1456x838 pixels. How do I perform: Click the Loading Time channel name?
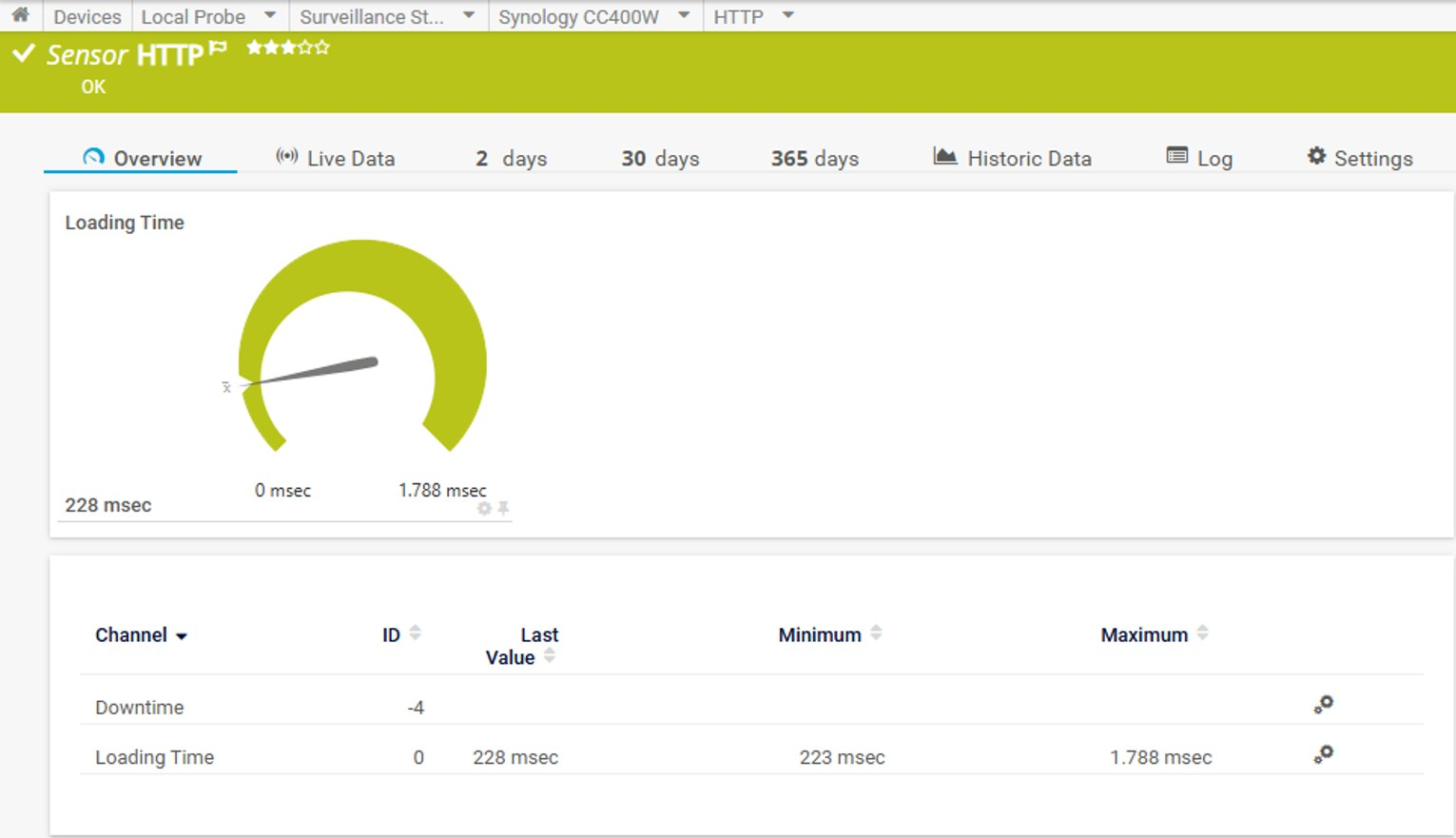154,757
